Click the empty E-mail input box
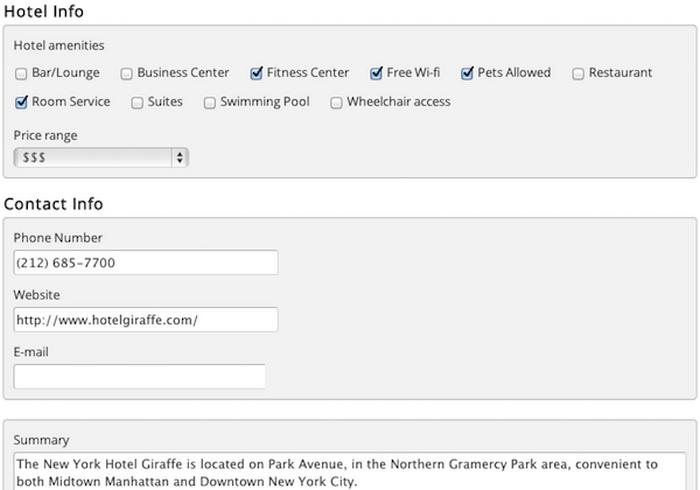Viewport: 700px width, 490px height. tap(140, 377)
